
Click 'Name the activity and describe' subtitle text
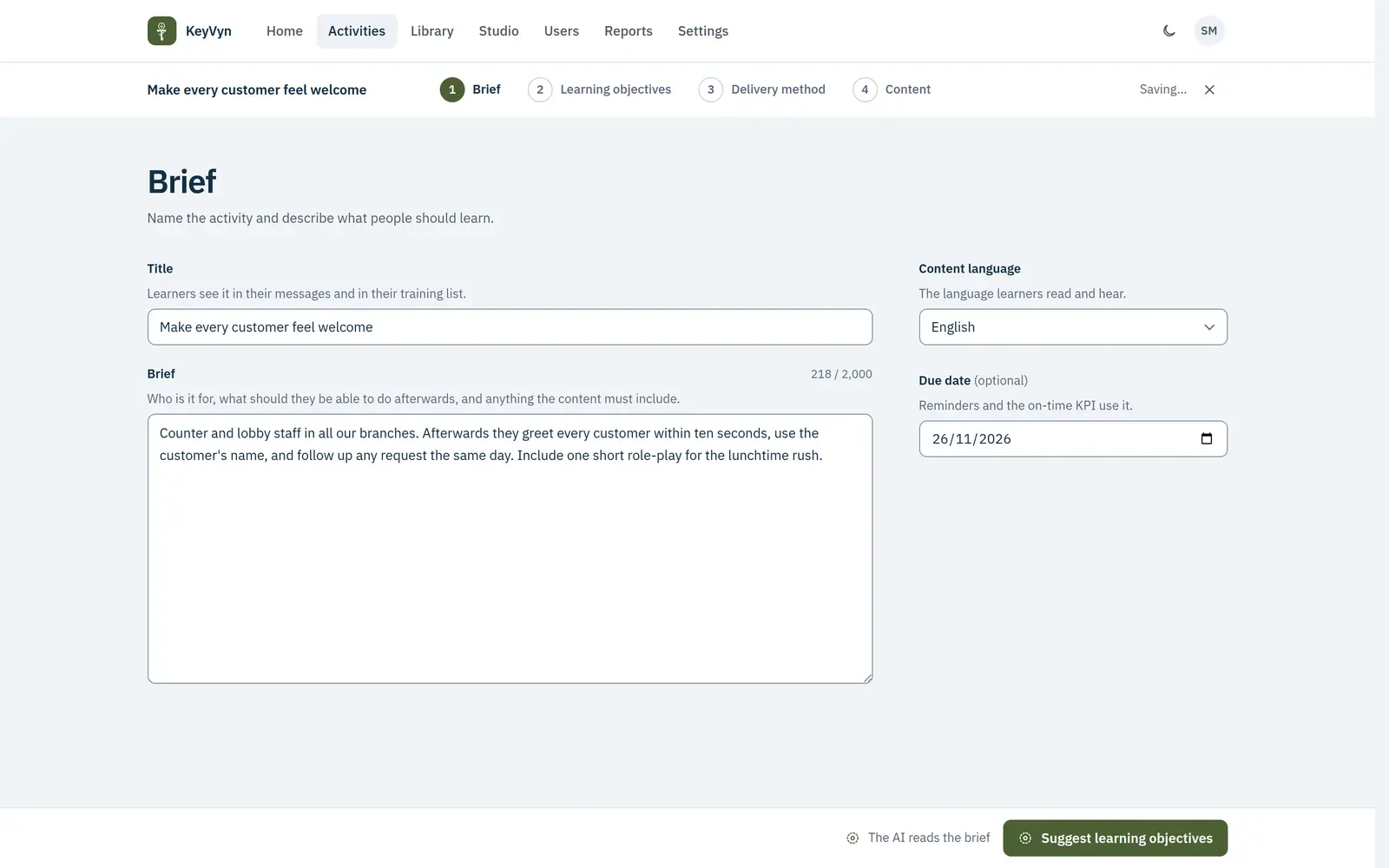click(x=320, y=219)
